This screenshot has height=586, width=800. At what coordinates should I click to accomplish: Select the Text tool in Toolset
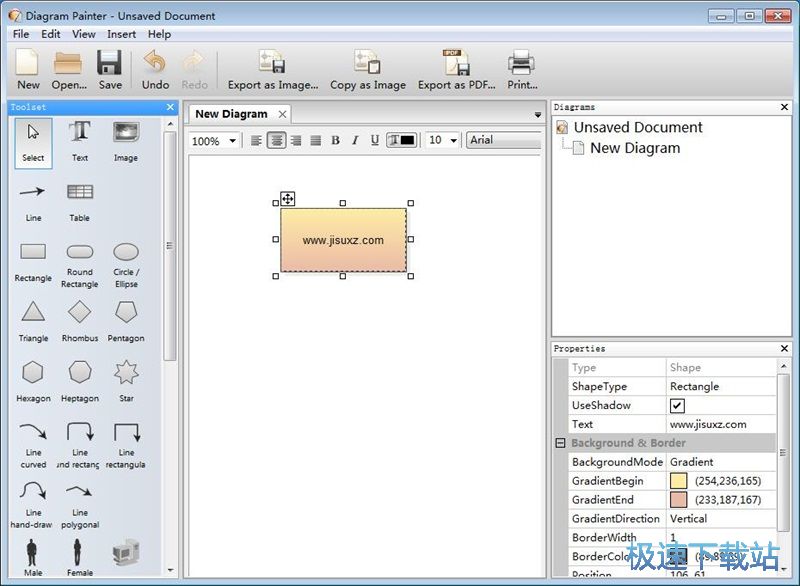(x=80, y=140)
